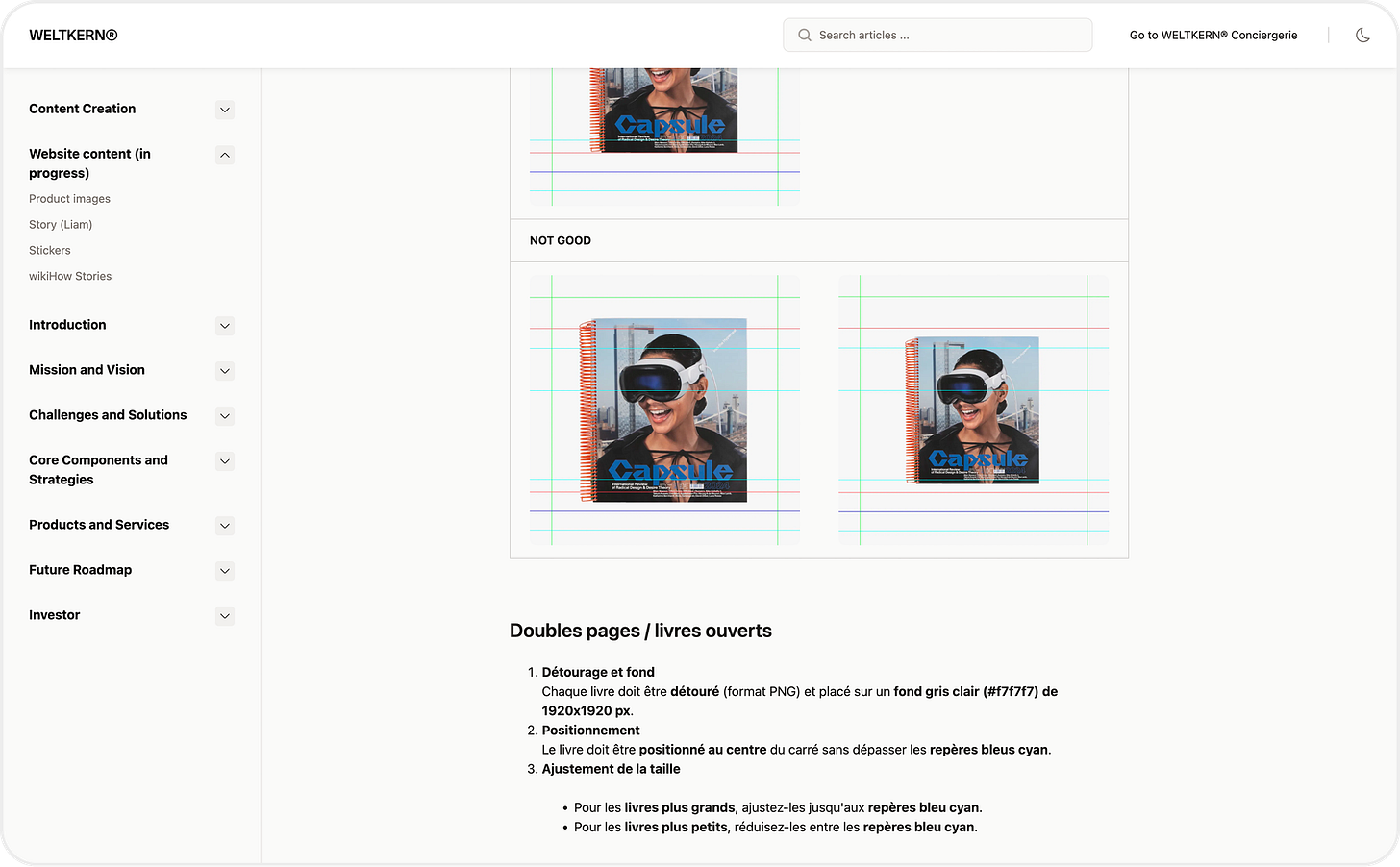This screenshot has height=867, width=1400.
Task: Click the livres plus petits bullet
Action: pyautogui.click(x=776, y=827)
